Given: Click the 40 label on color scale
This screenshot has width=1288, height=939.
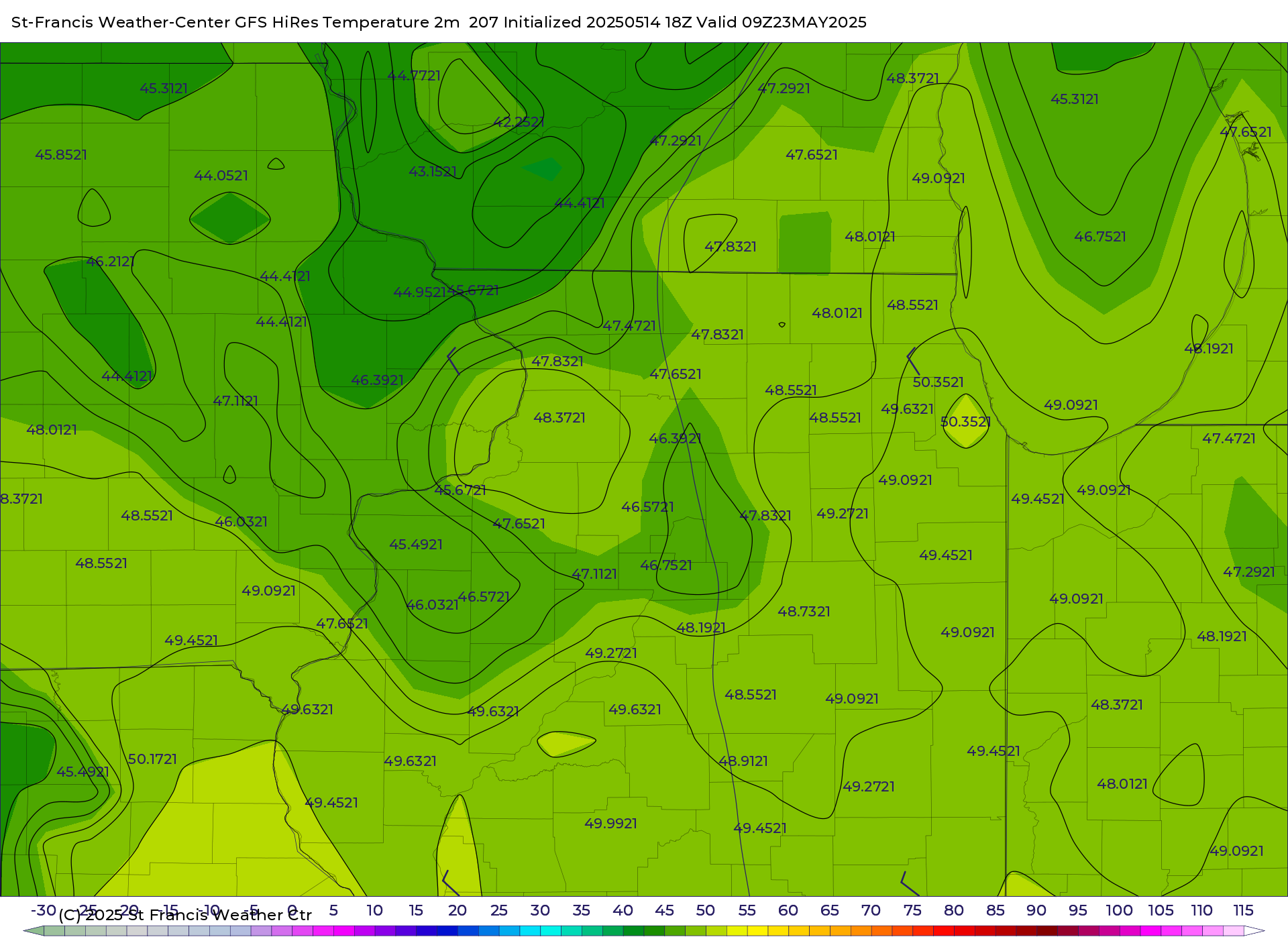Looking at the screenshot, I should point(623,911).
